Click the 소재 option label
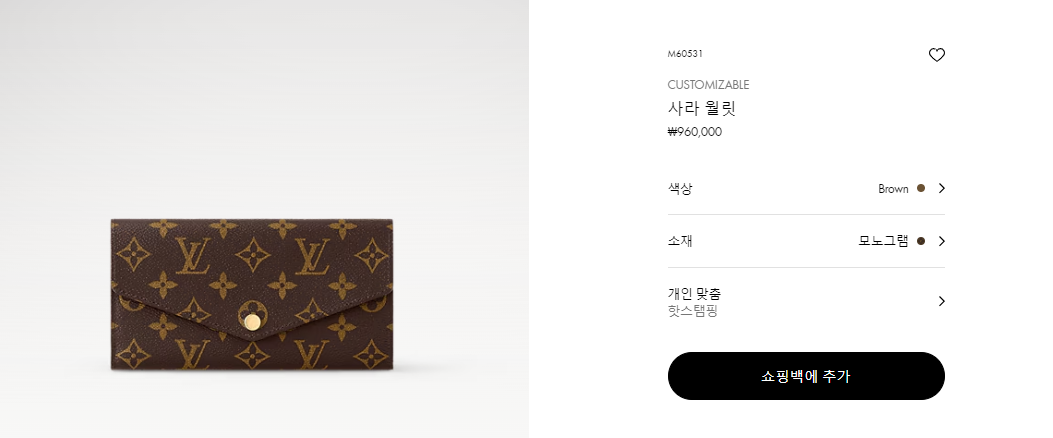Image resolution: width=1053 pixels, height=438 pixels. pos(680,241)
